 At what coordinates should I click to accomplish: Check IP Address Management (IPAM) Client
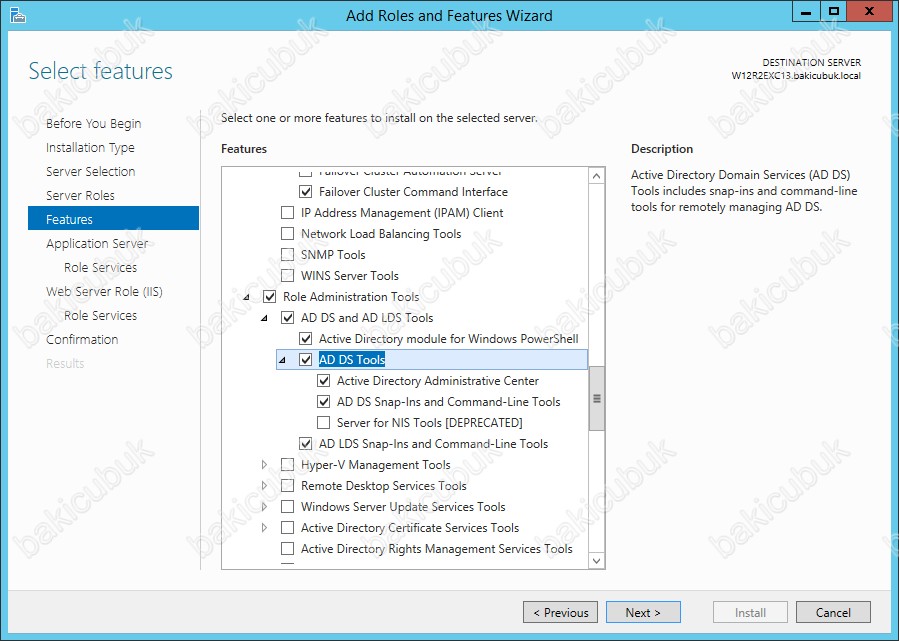coord(287,213)
